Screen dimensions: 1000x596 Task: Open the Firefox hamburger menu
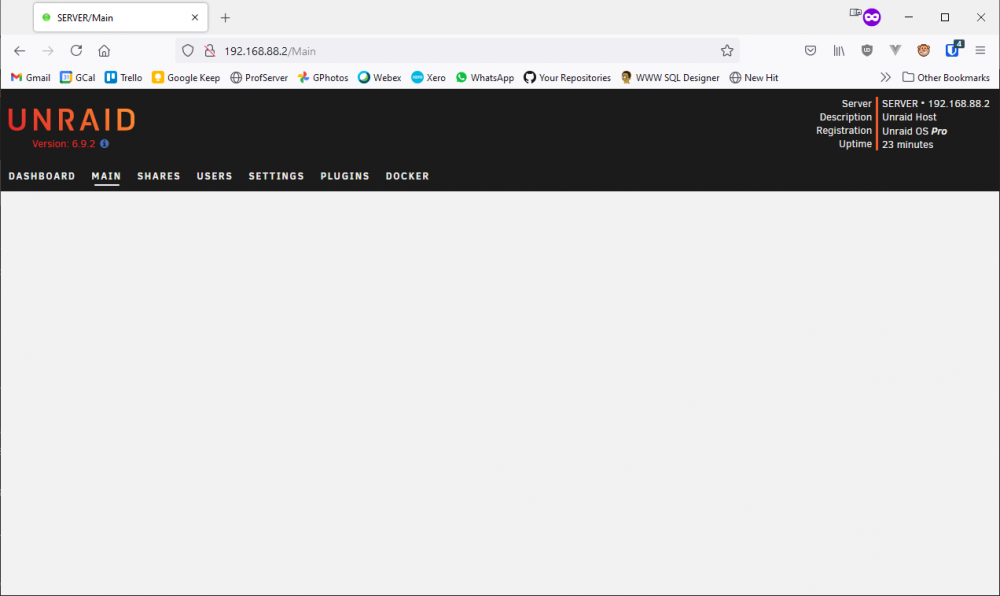pos(980,51)
